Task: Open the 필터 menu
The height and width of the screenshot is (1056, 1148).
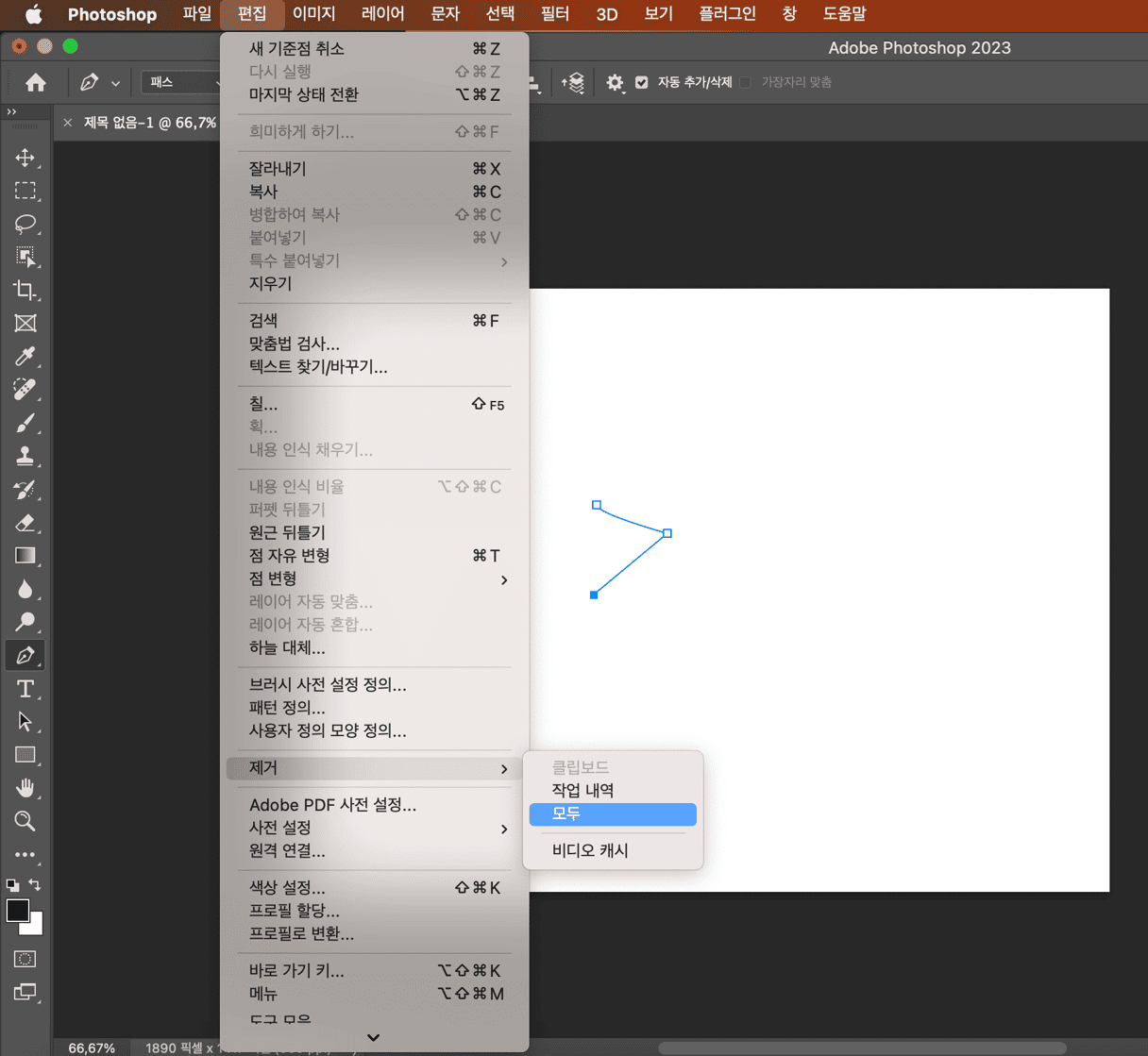Action: [554, 14]
